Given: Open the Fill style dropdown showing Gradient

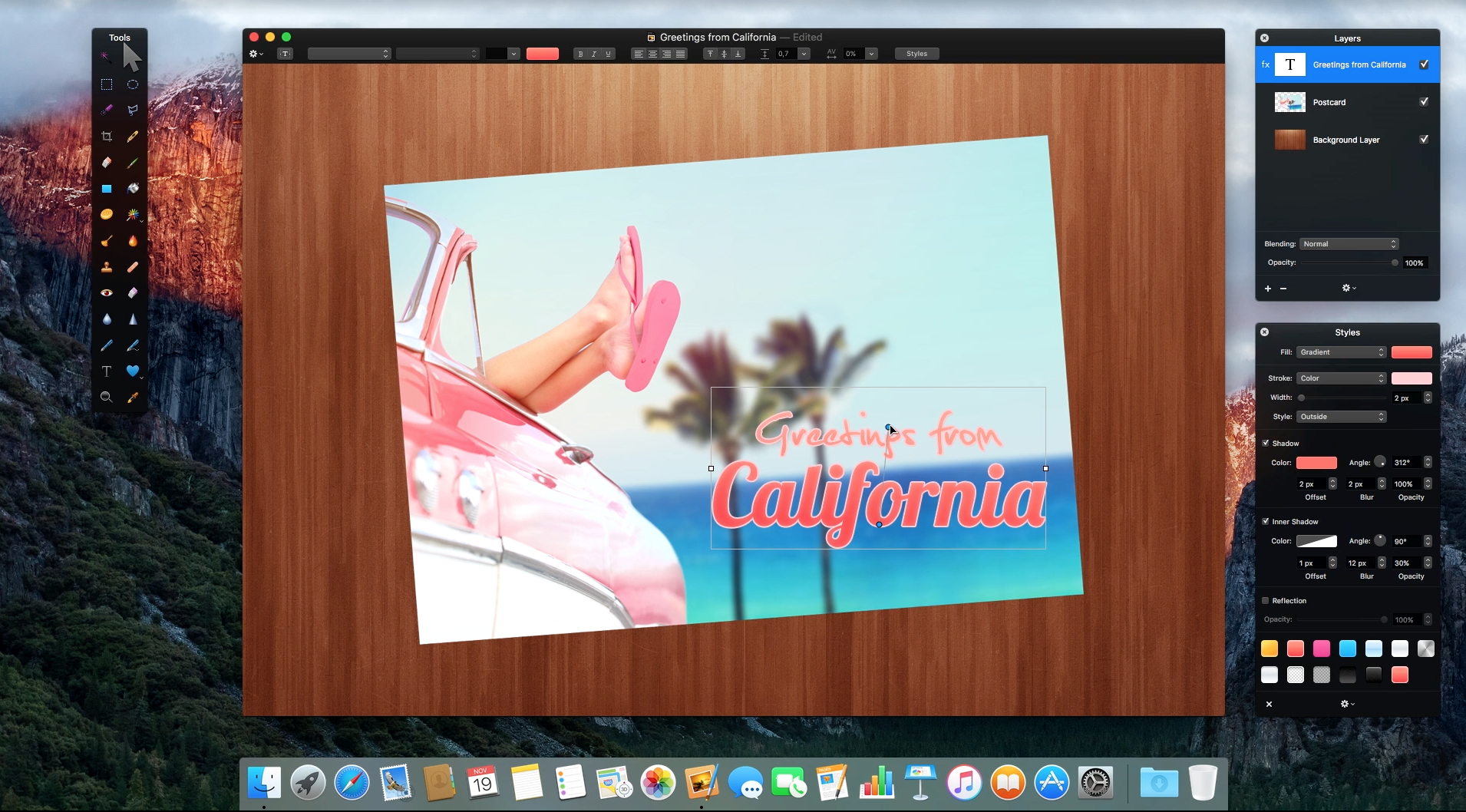Looking at the screenshot, I should pyautogui.click(x=1340, y=352).
